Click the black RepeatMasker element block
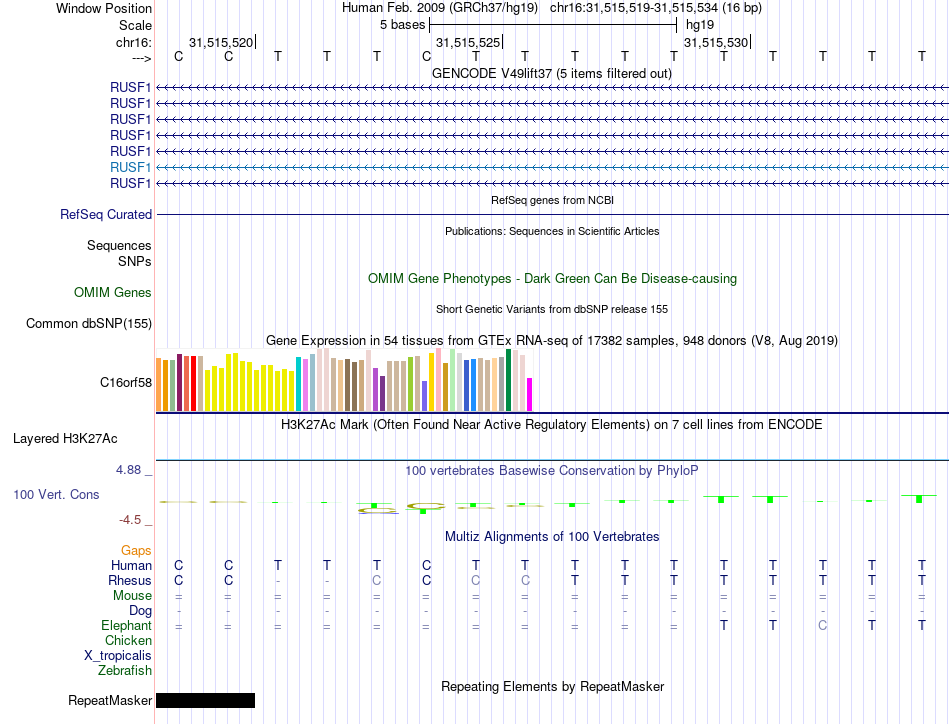 pos(205,700)
